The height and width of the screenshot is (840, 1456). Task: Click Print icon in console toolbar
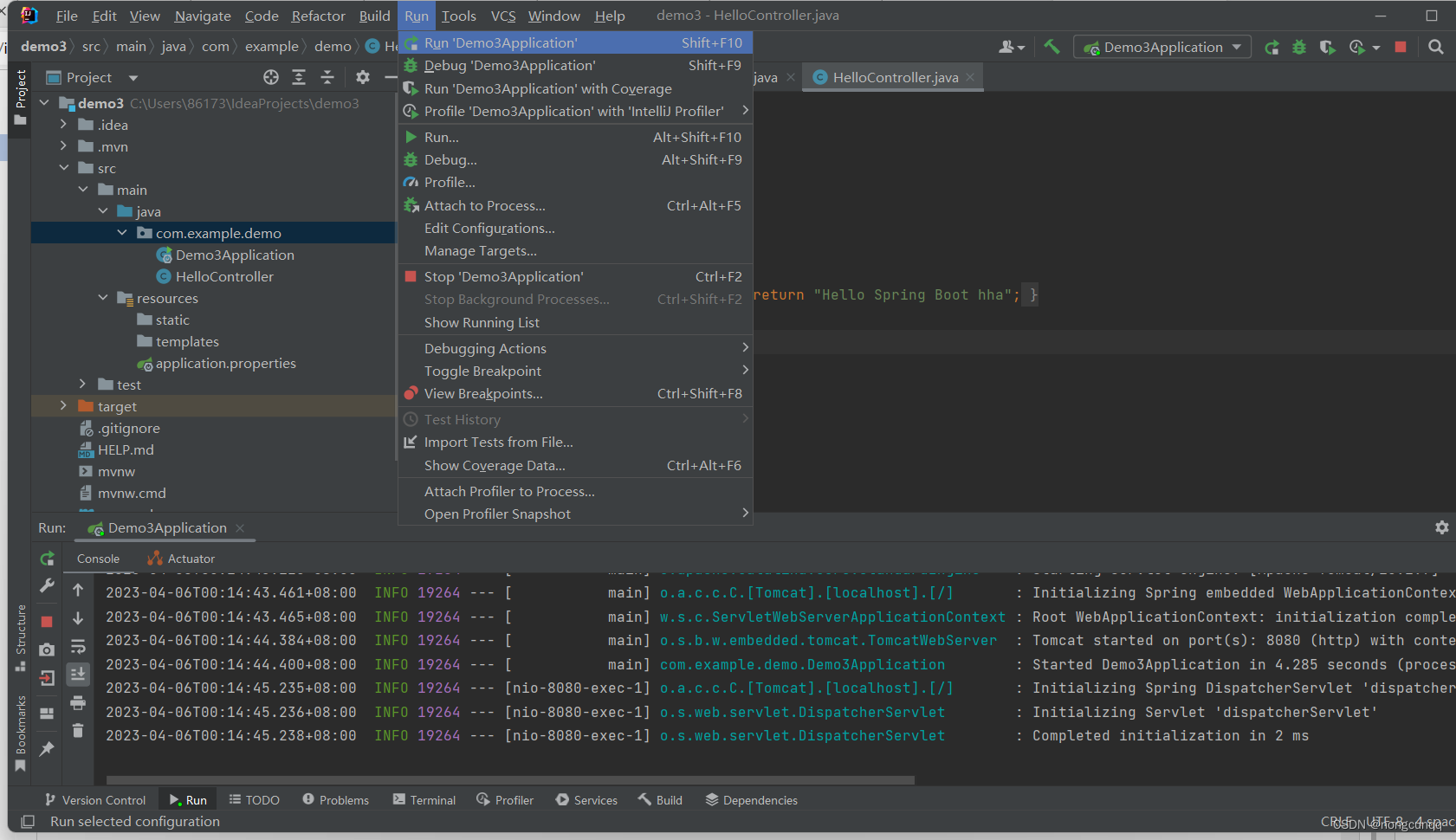click(x=78, y=702)
